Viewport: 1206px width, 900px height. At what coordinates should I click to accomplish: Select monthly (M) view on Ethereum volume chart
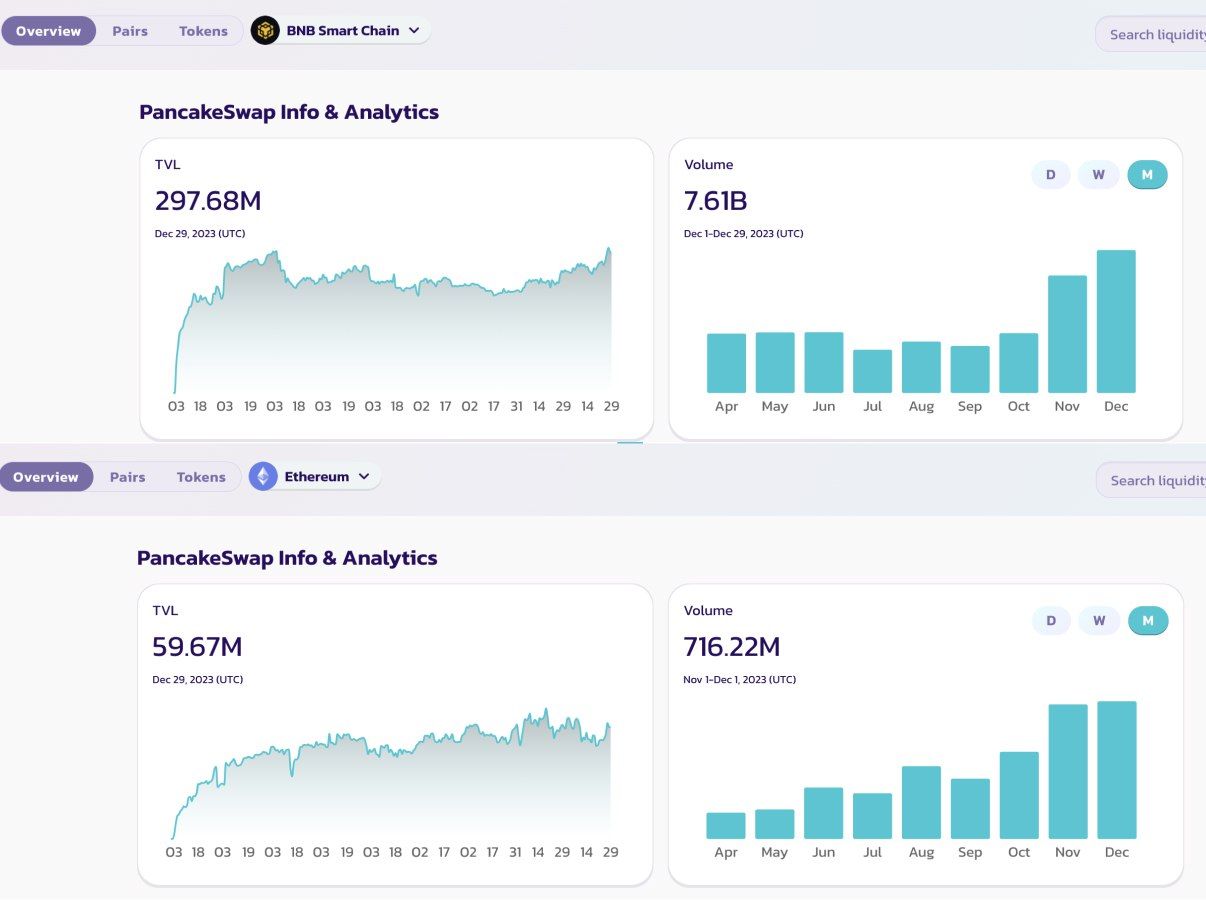(x=1148, y=621)
